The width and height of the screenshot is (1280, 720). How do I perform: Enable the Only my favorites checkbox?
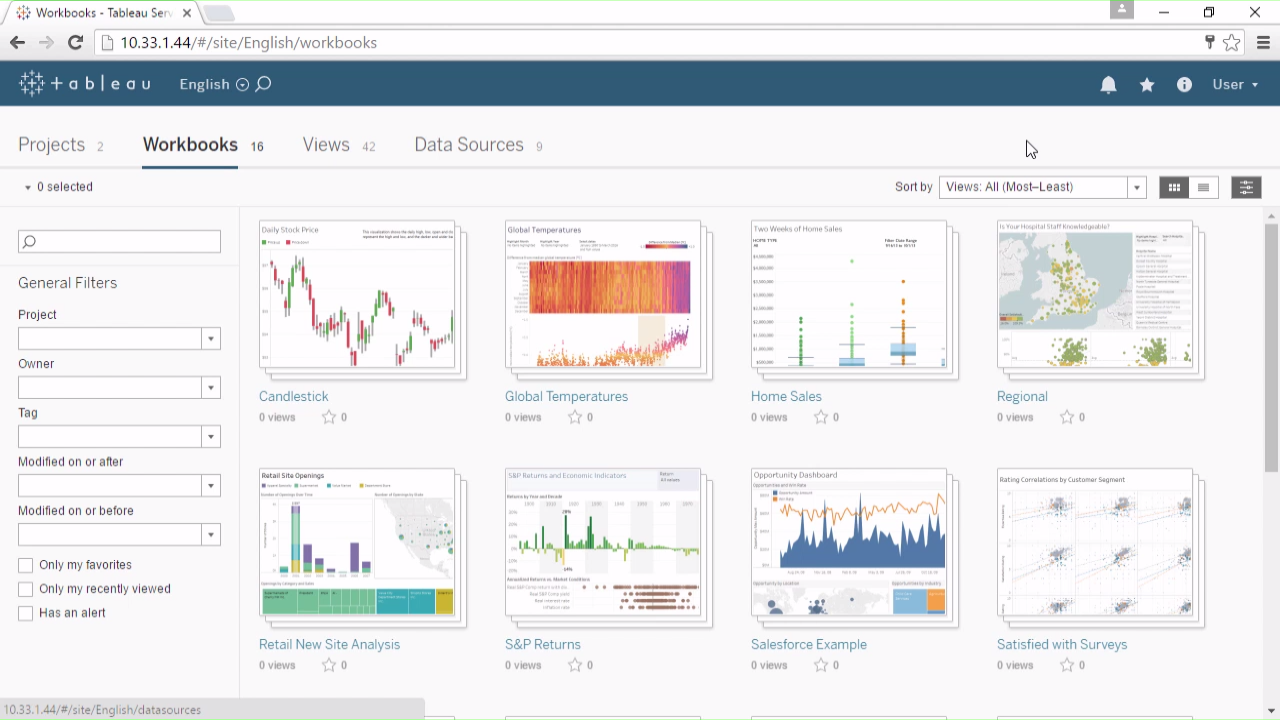(x=25, y=565)
